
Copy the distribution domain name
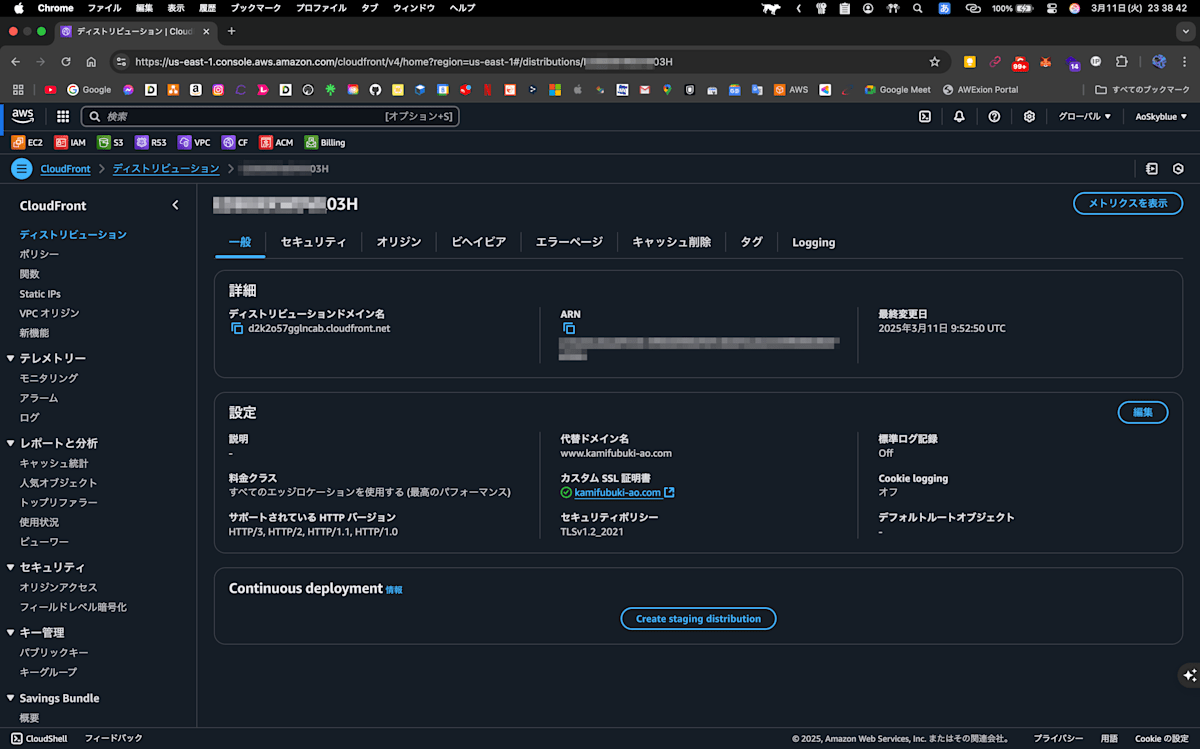pyautogui.click(x=237, y=328)
